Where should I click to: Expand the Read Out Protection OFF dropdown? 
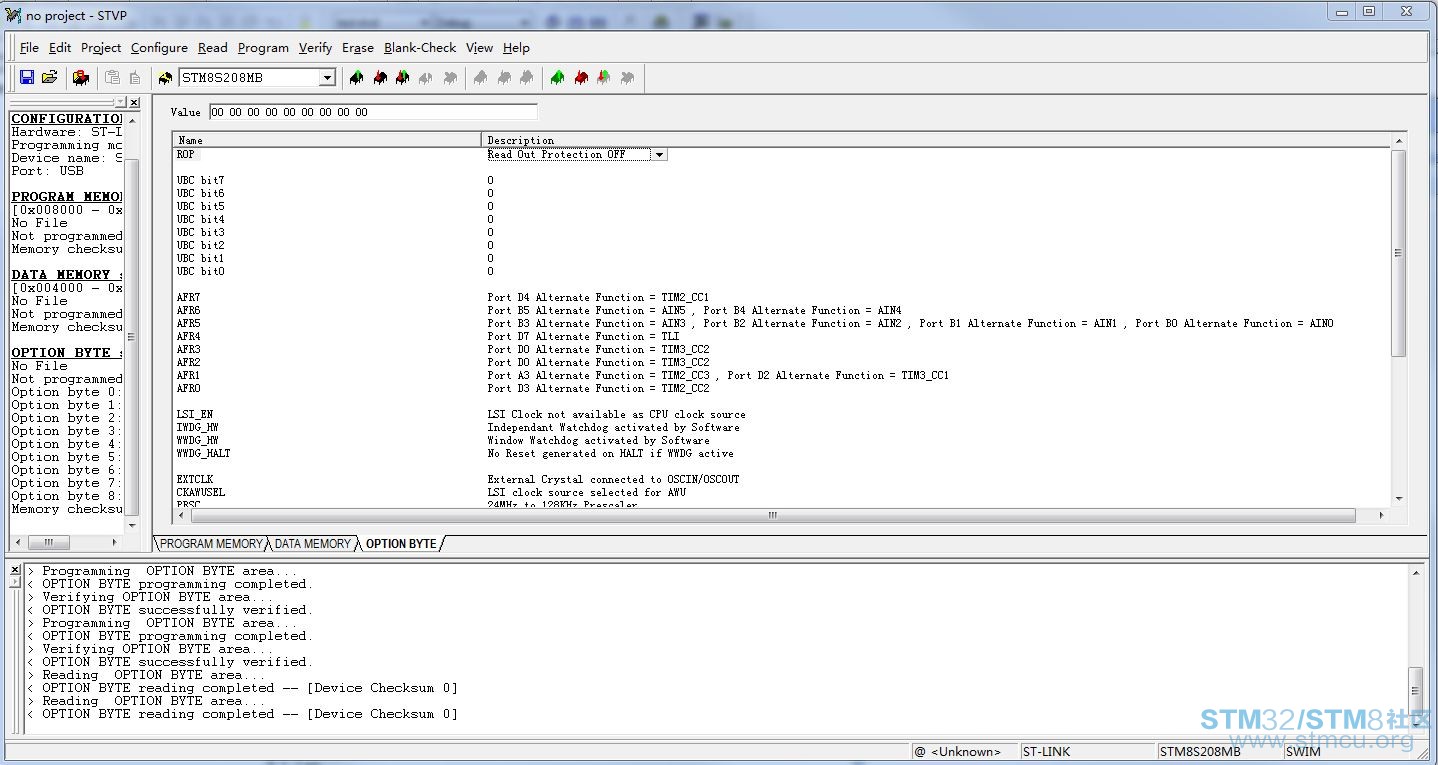[659, 155]
